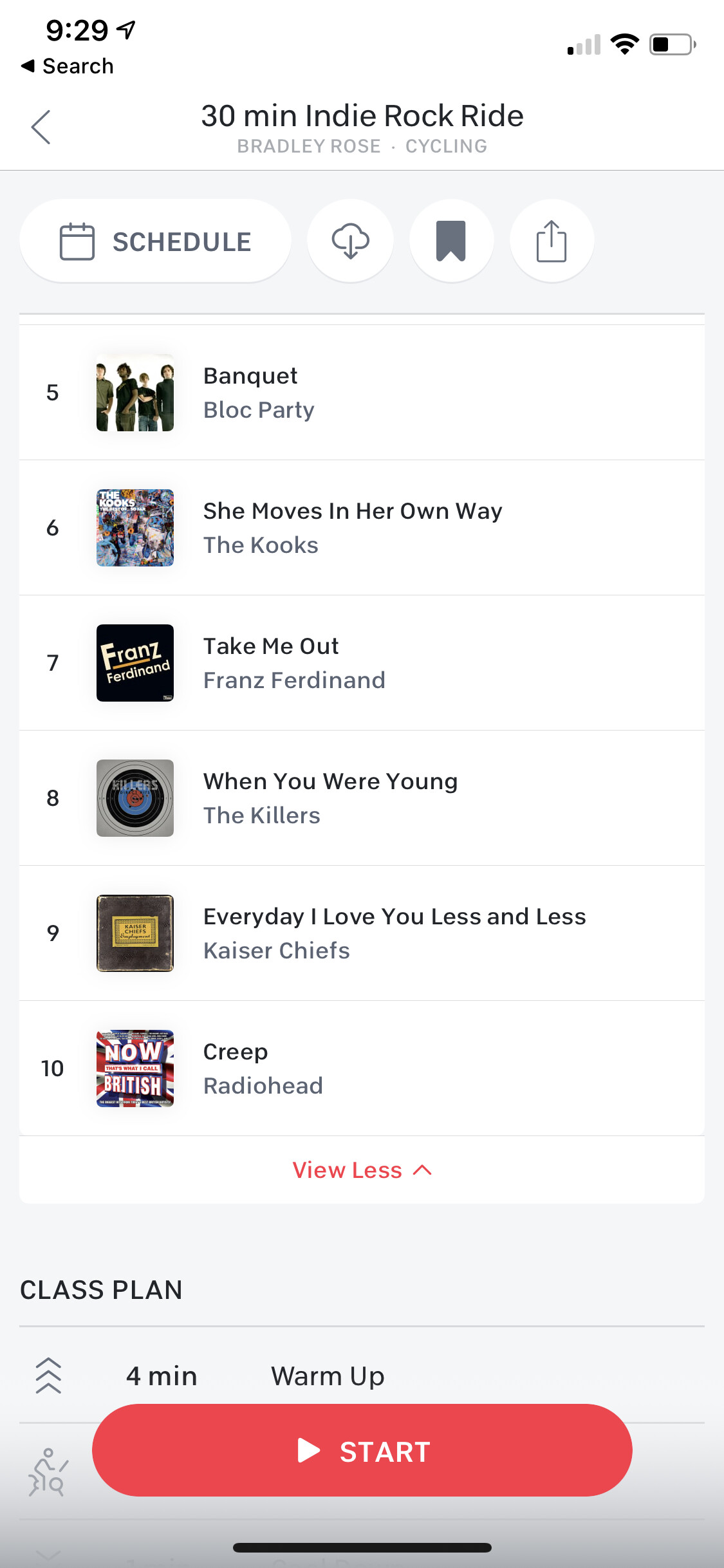The image size is (724, 1568).
Task: Tap the Warm Up double-chevron icon
Action: (x=48, y=1376)
